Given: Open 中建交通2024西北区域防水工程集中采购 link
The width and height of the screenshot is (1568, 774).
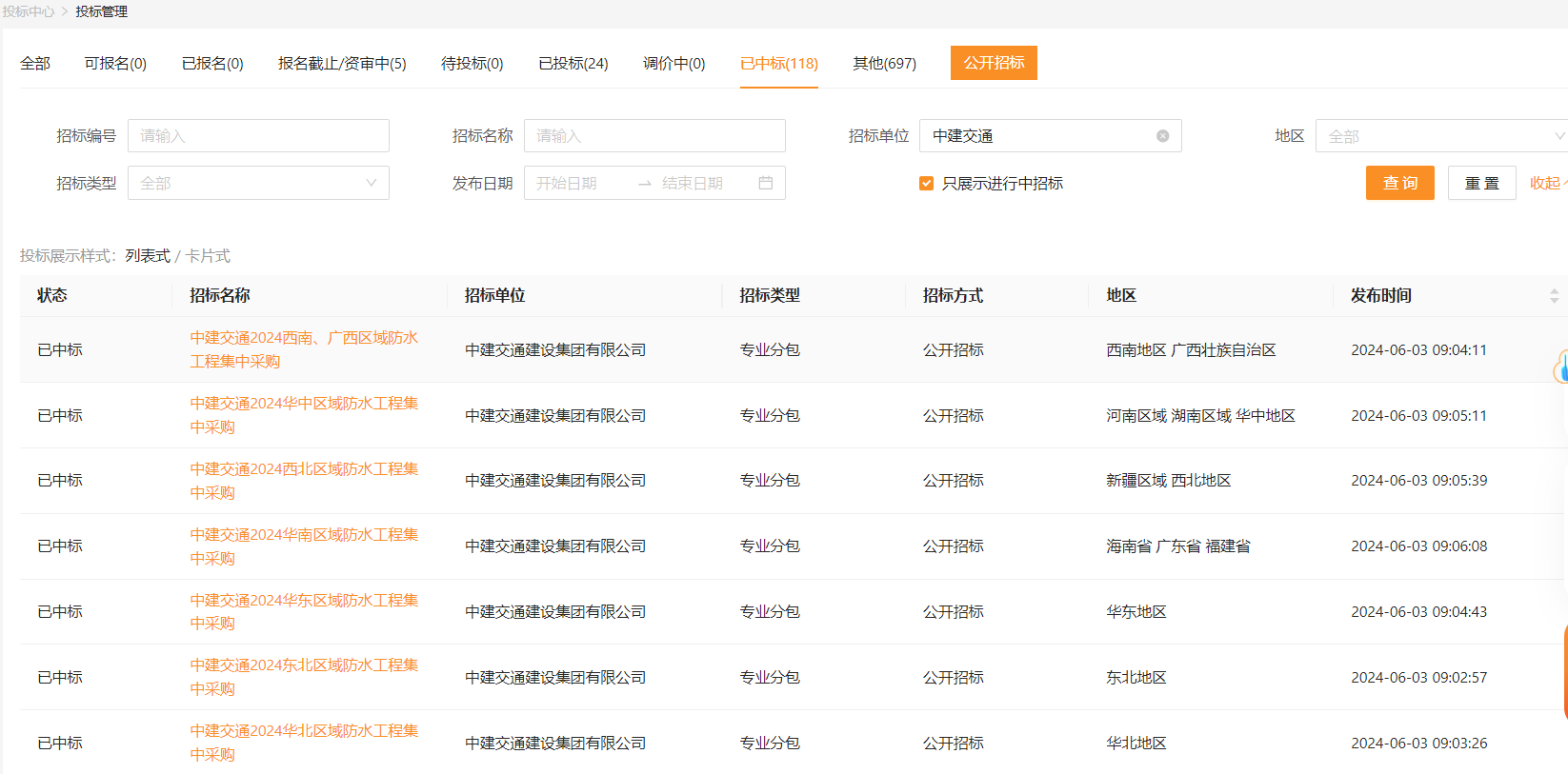Looking at the screenshot, I should pyautogui.click(x=304, y=481).
